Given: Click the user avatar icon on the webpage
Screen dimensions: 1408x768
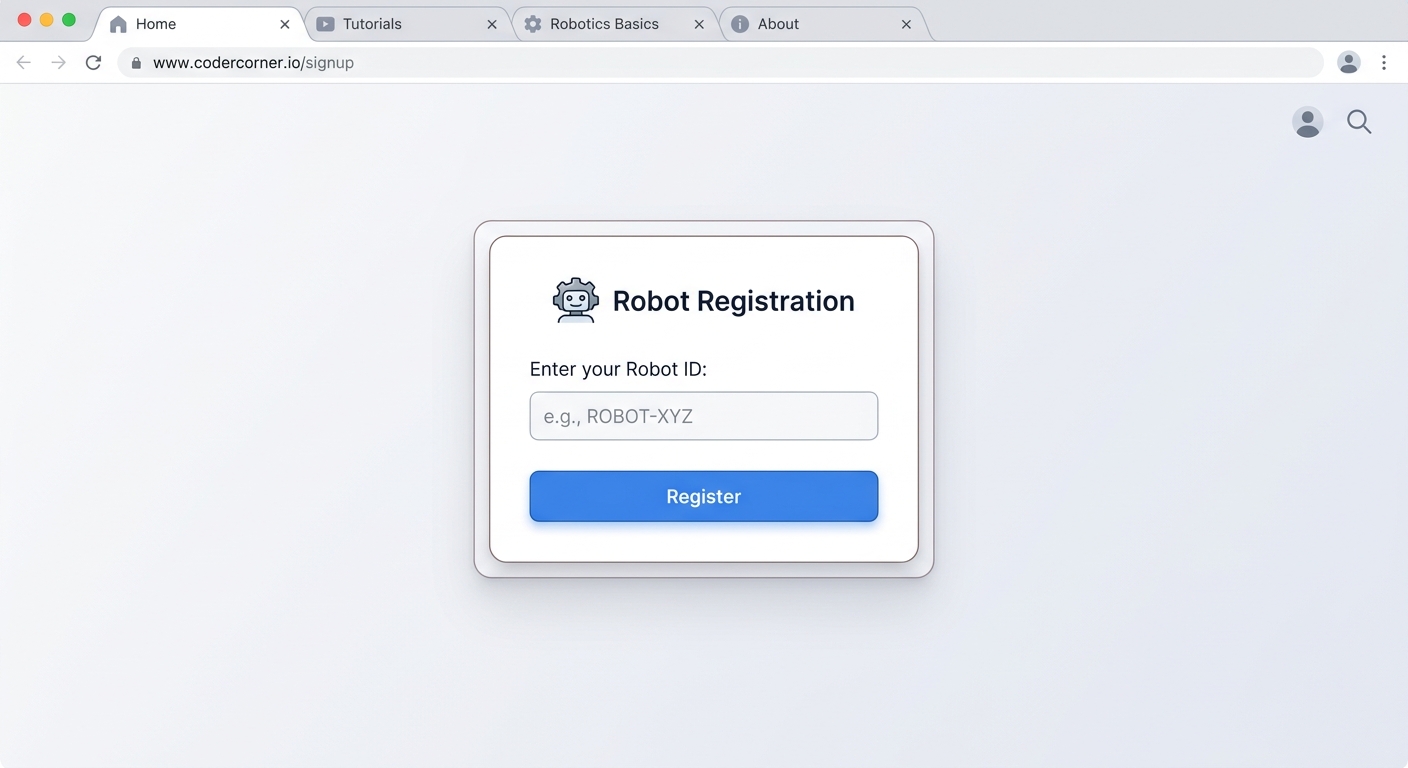Looking at the screenshot, I should point(1307,121).
